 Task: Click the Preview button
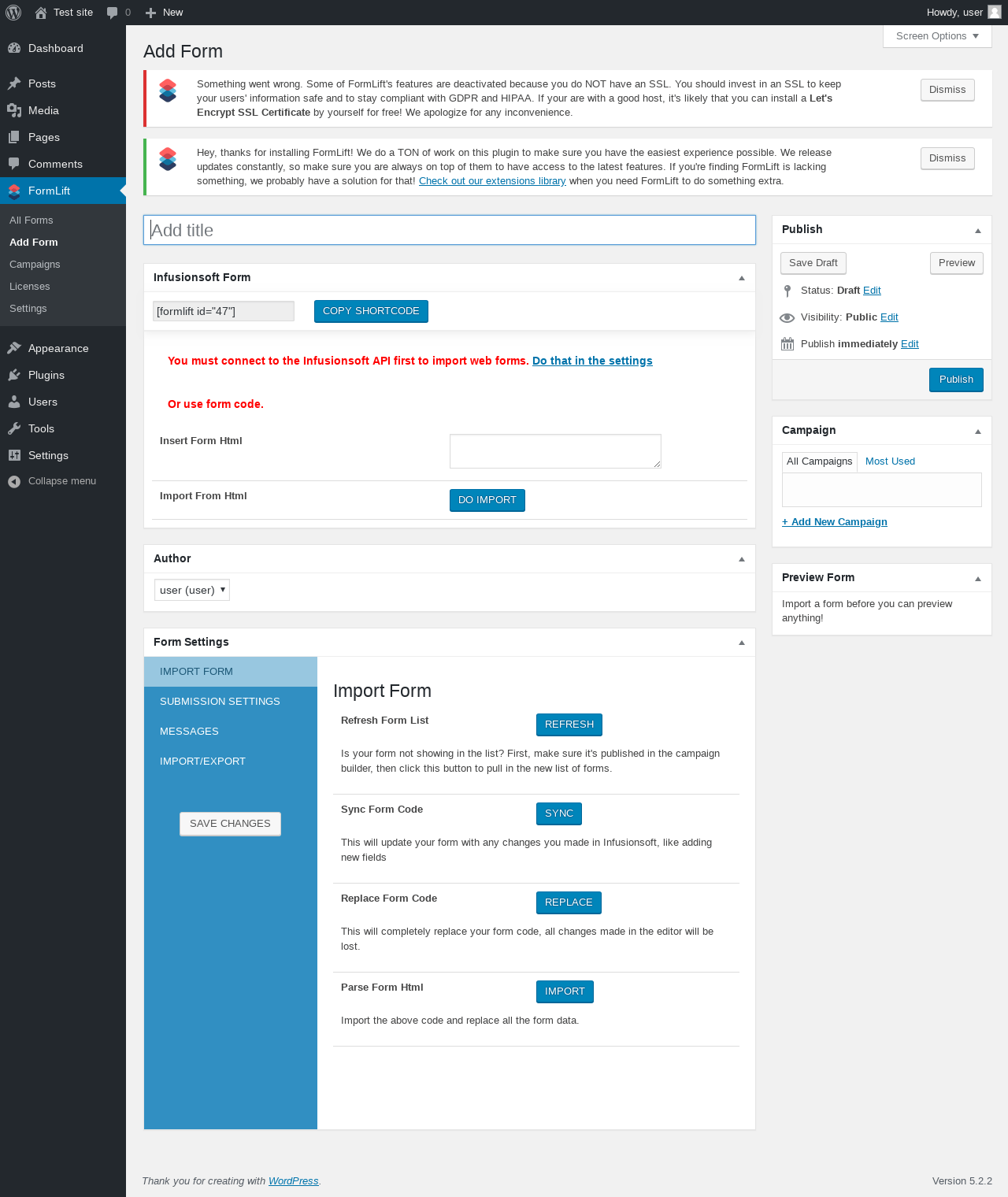[957, 263]
